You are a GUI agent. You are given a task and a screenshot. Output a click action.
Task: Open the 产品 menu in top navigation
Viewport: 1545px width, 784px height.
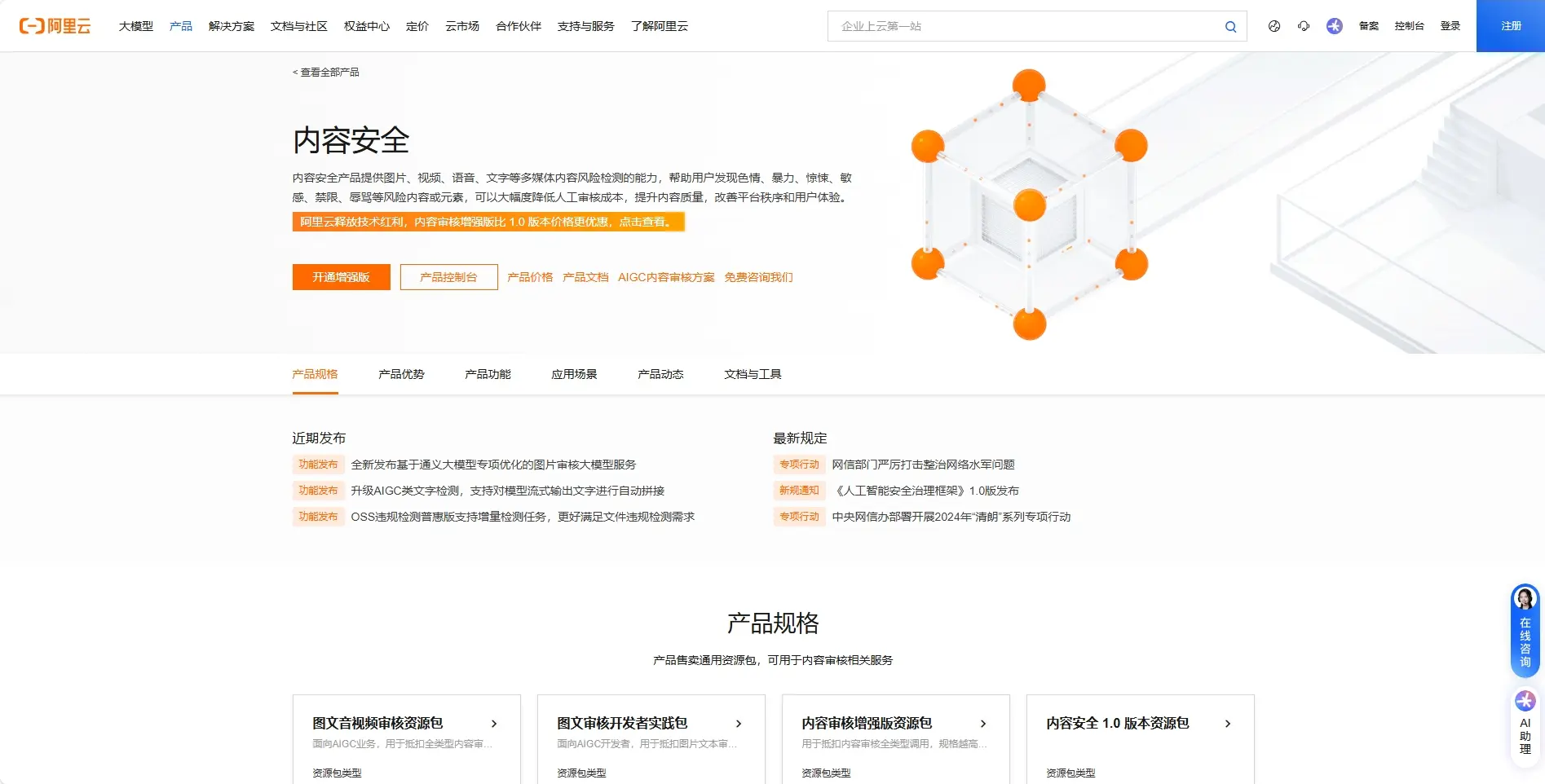(181, 26)
